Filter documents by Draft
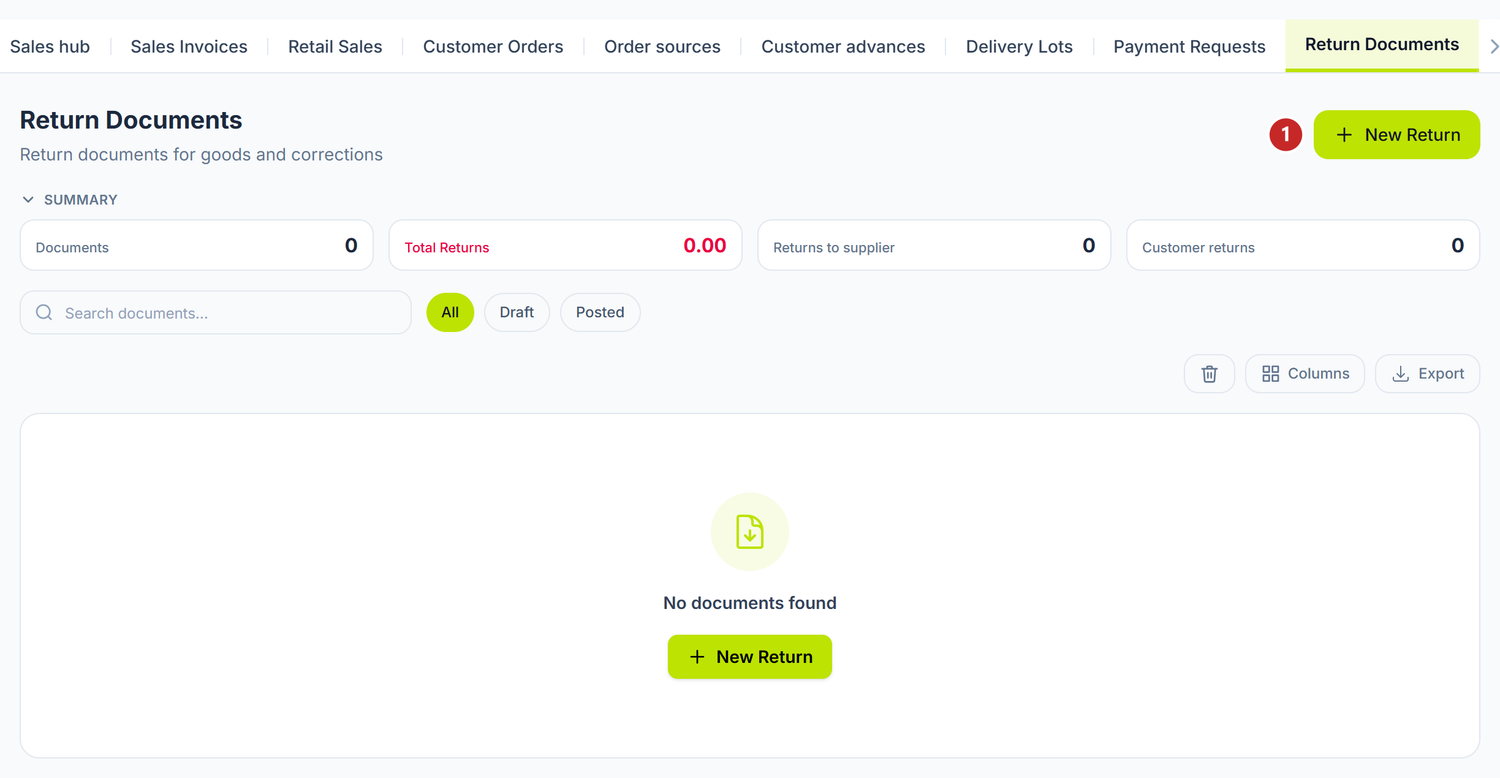Screen dimensions: 1500x778 (x=517, y=312)
